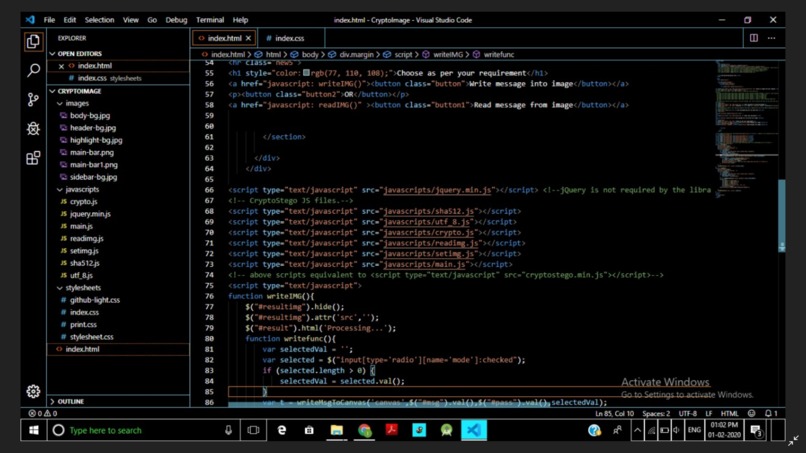Open crypto.js in the explorer
Image resolution: width=806 pixels, height=453 pixels.
(83, 202)
